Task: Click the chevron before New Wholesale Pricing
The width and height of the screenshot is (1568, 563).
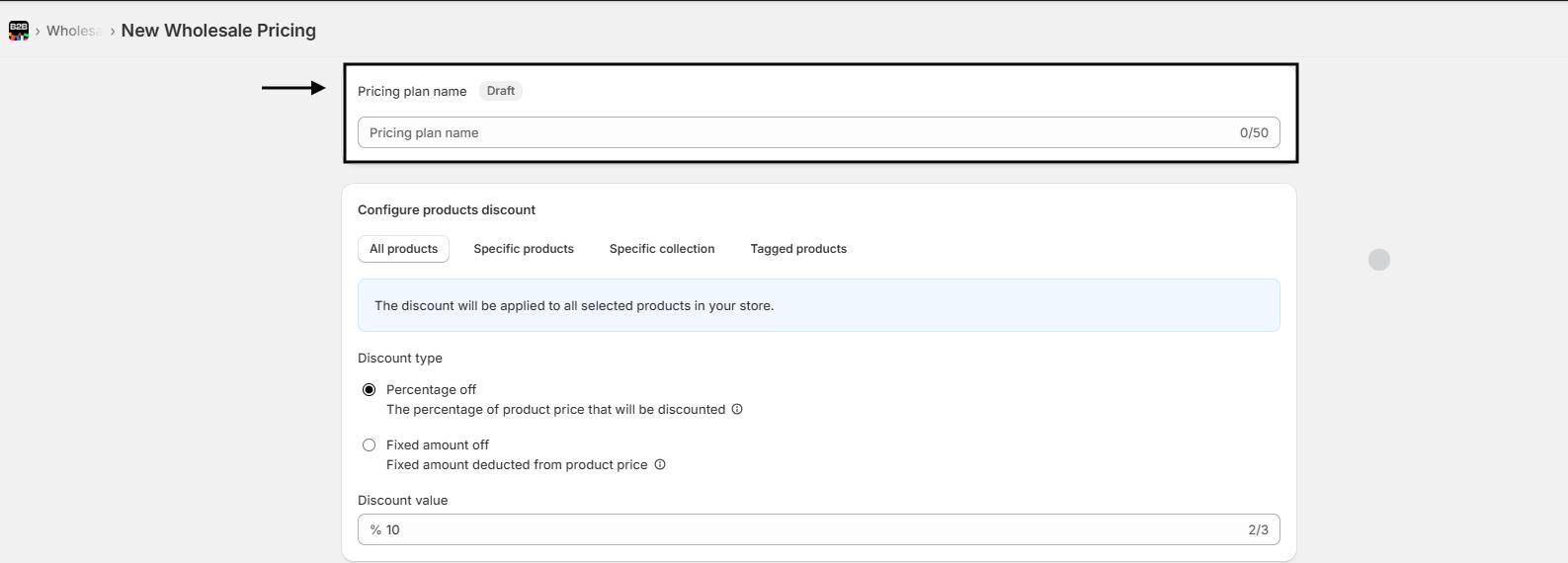Action: [113, 32]
